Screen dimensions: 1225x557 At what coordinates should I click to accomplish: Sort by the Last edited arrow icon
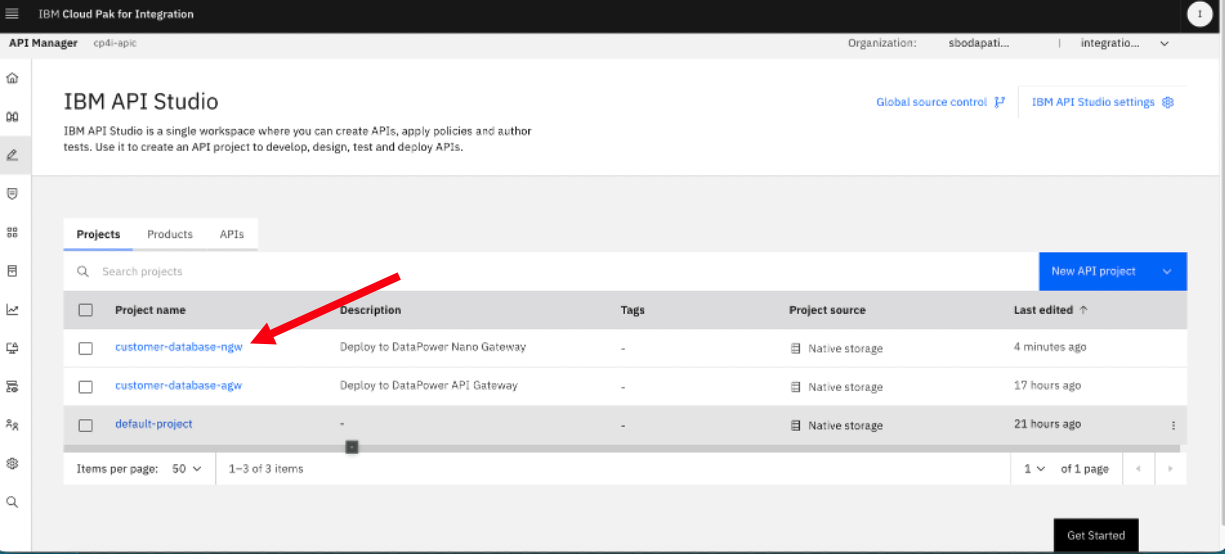1083,310
